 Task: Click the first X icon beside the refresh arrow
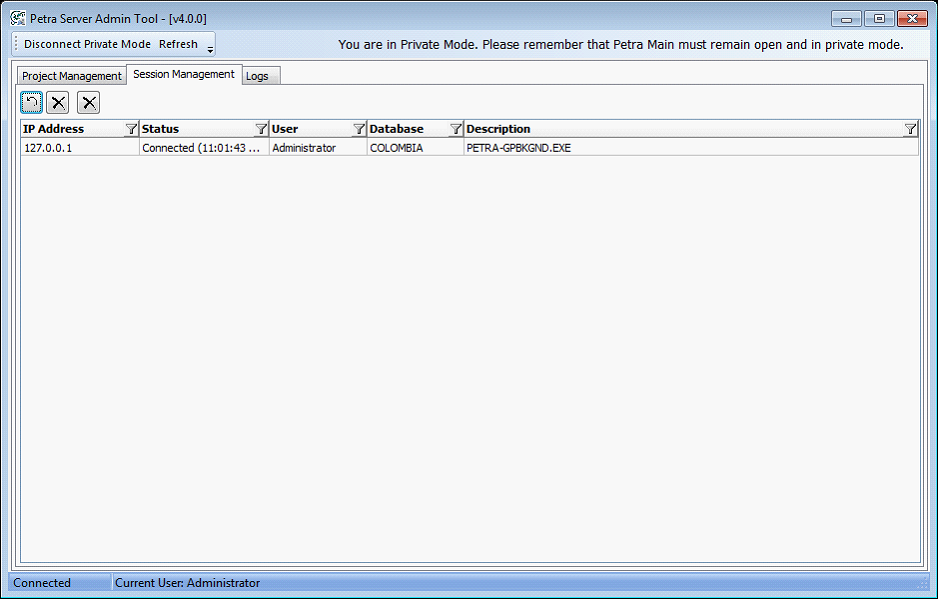pos(58,102)
